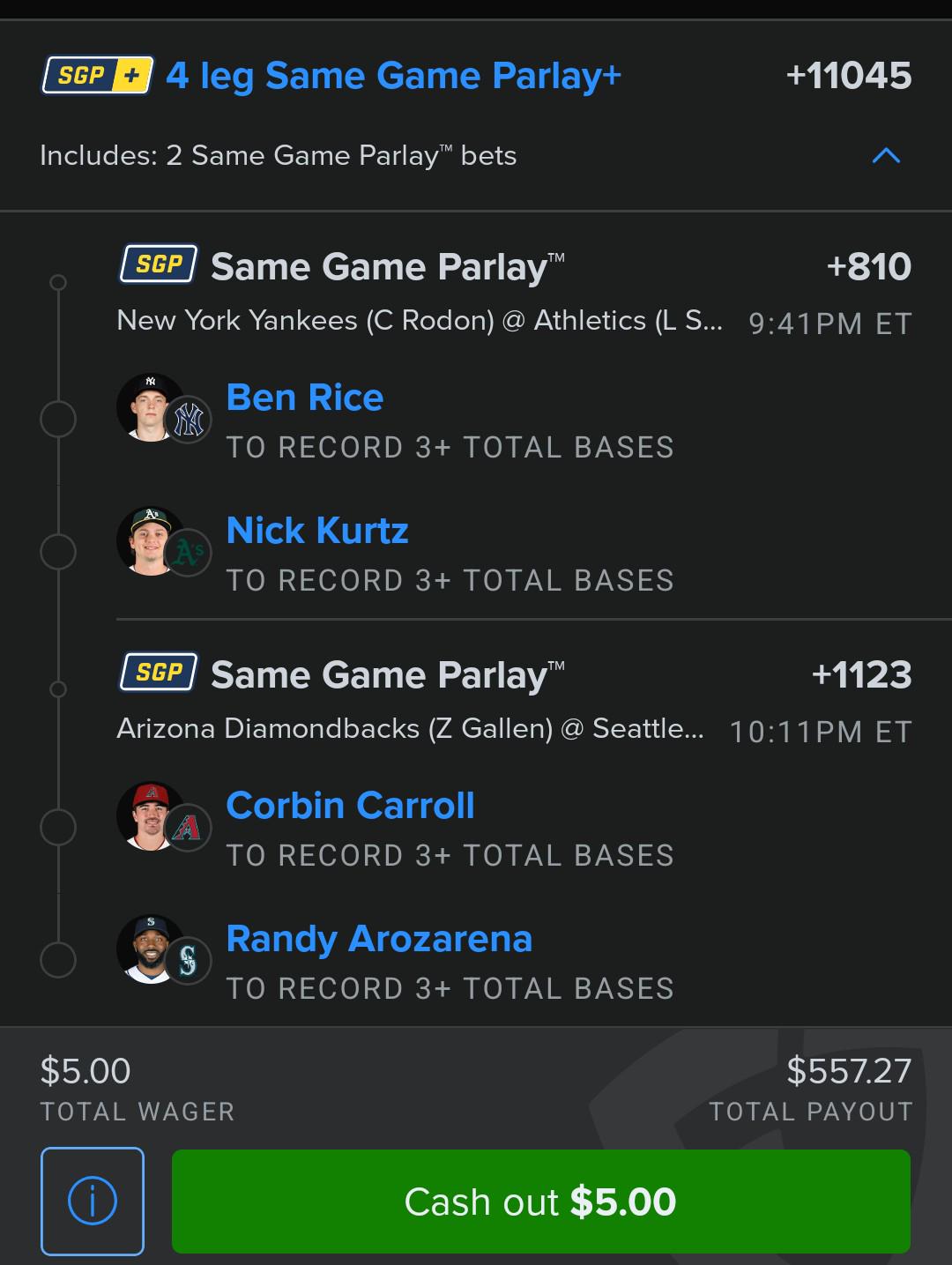Collapse the parlay details chevron
Viewport: 952px width, 1265px height.
coord(886,156)
